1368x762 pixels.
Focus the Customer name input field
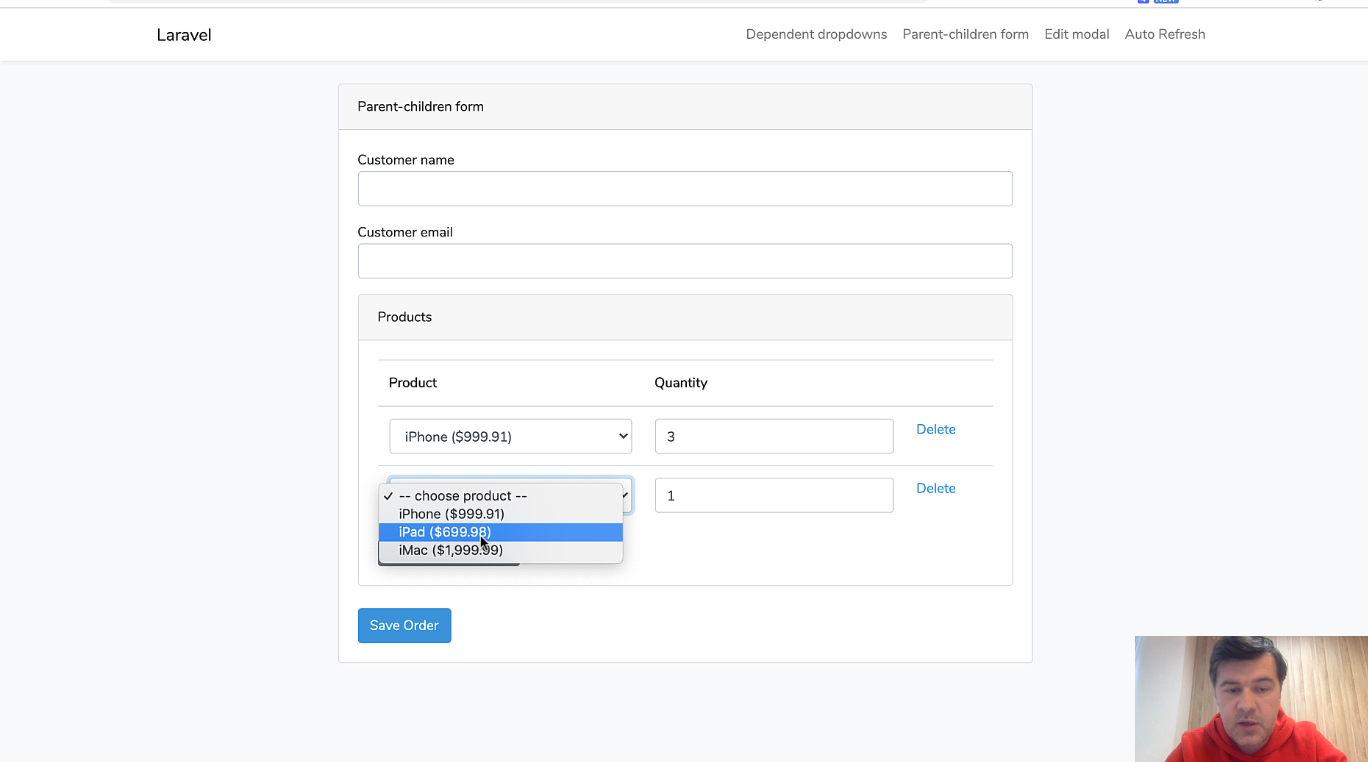coord(685,189)
